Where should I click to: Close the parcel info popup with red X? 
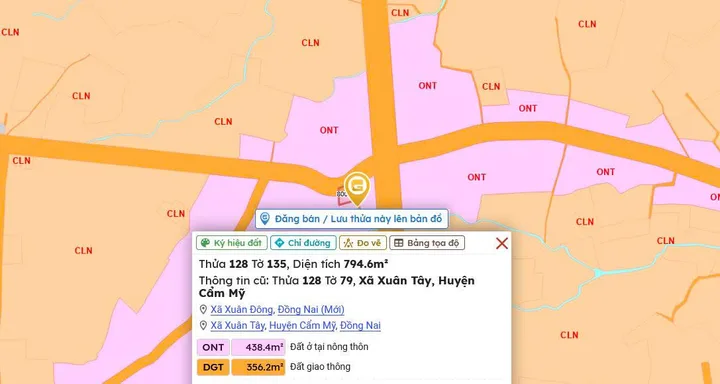(x=502, y=243)
